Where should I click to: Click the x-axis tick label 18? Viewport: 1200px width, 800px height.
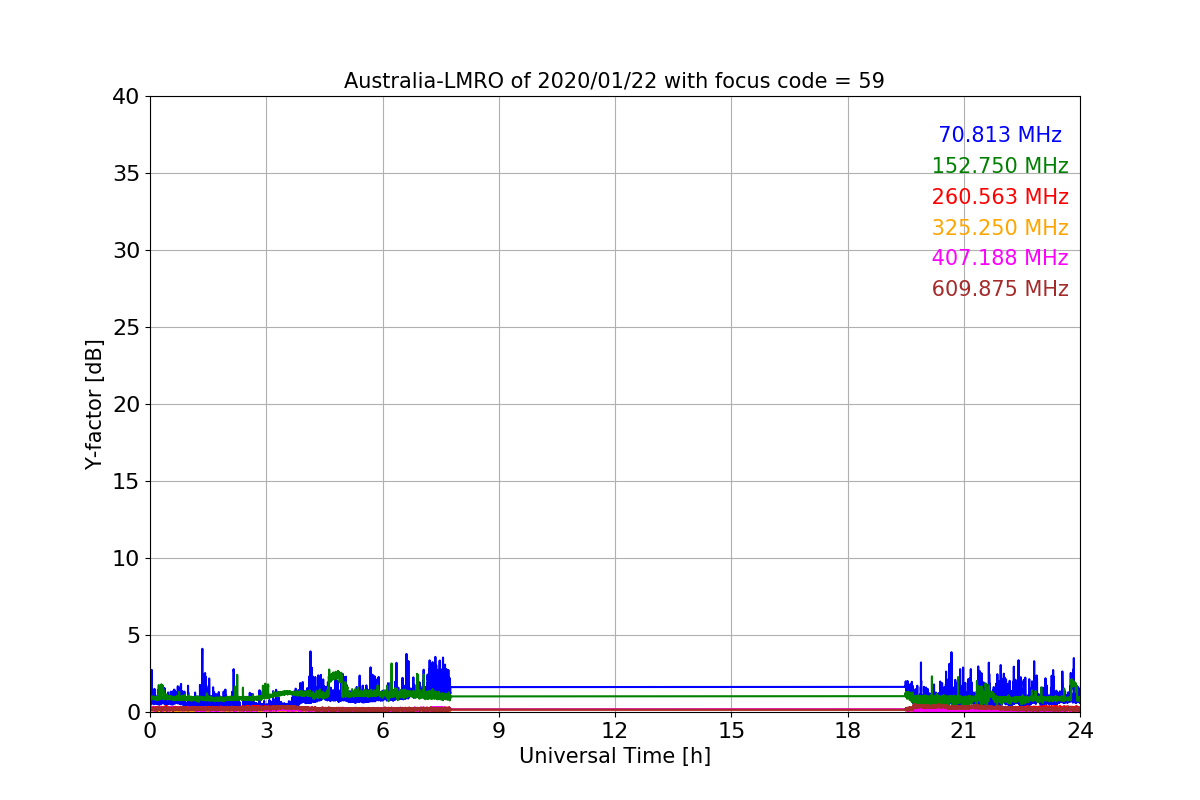point(848,731)
